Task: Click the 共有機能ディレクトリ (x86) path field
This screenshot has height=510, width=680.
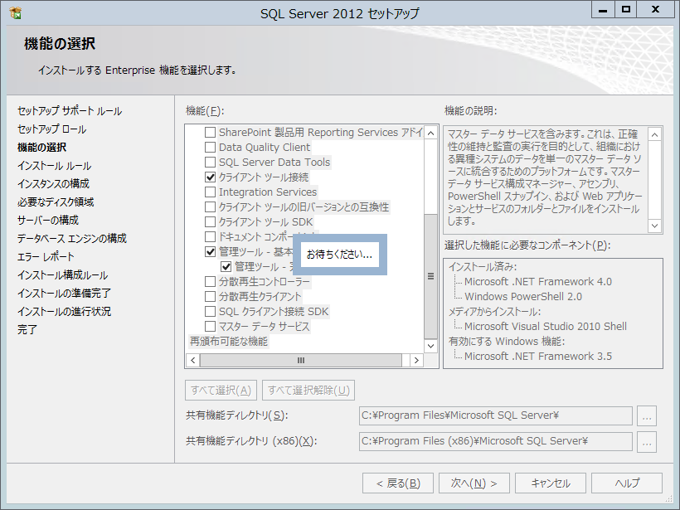Action: pyautogui.click(x=495, y=441)
